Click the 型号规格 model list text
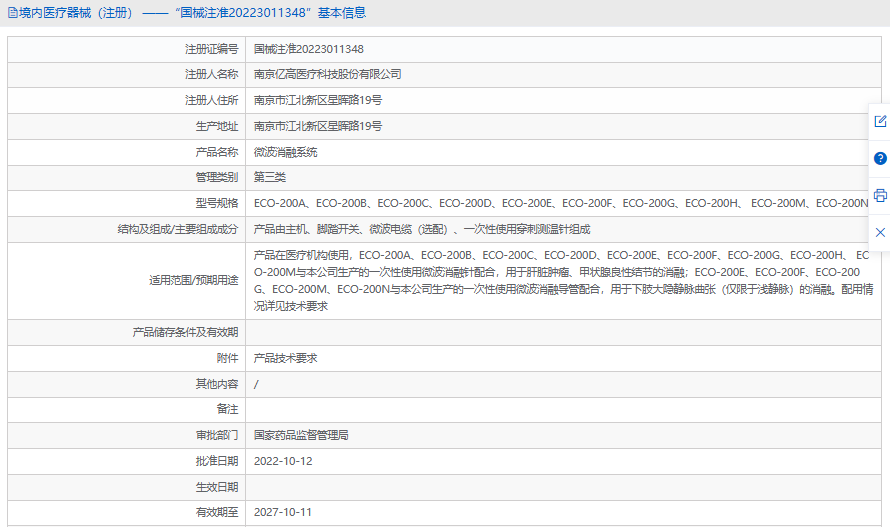Image resolution: width=890 pixels, height=527 pixels. pyautogui.click(x=561, y=203)
